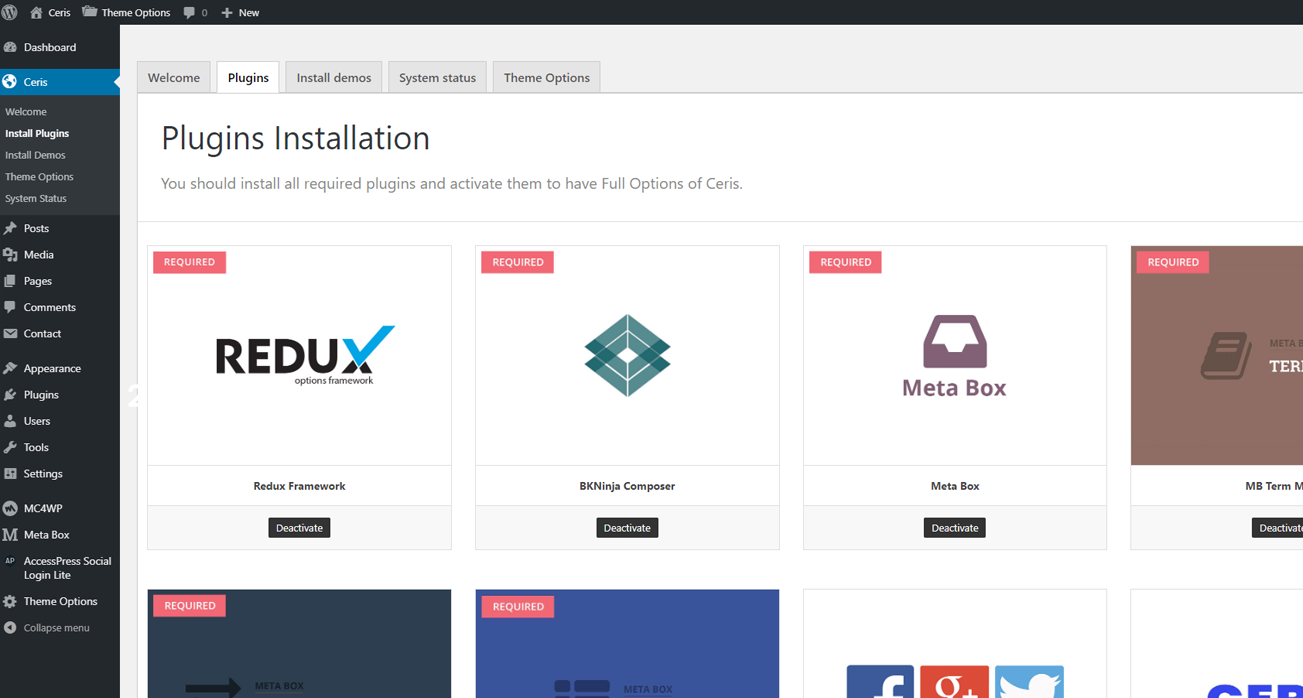
Task: Click the Appearance paintbrush icon
Action: coord(10,368)
